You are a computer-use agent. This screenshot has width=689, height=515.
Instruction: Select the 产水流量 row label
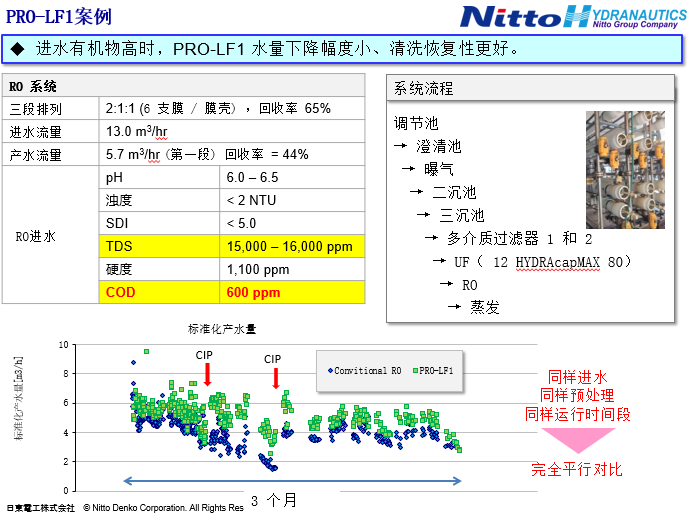36,155
